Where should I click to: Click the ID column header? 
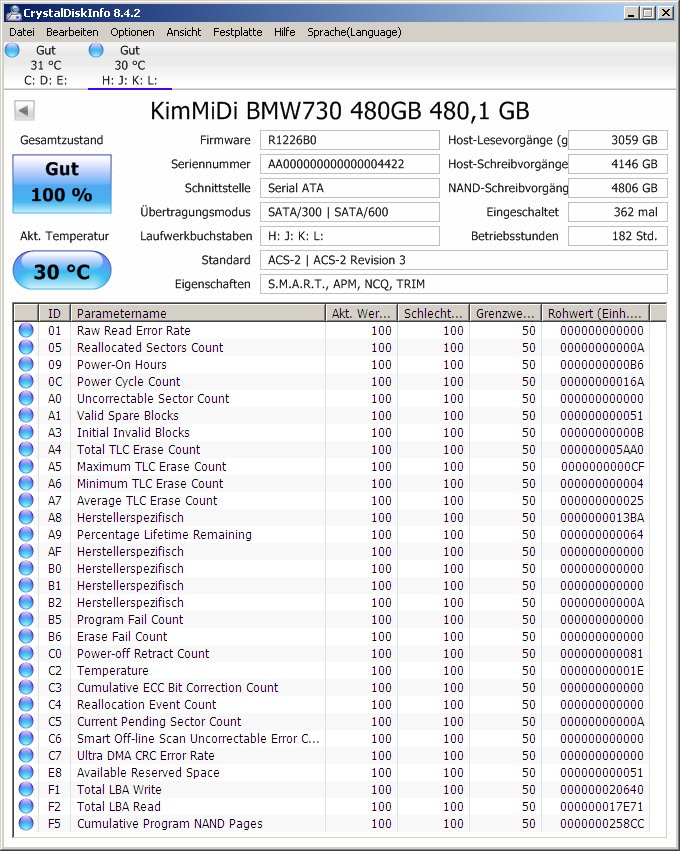click(54, 313)
